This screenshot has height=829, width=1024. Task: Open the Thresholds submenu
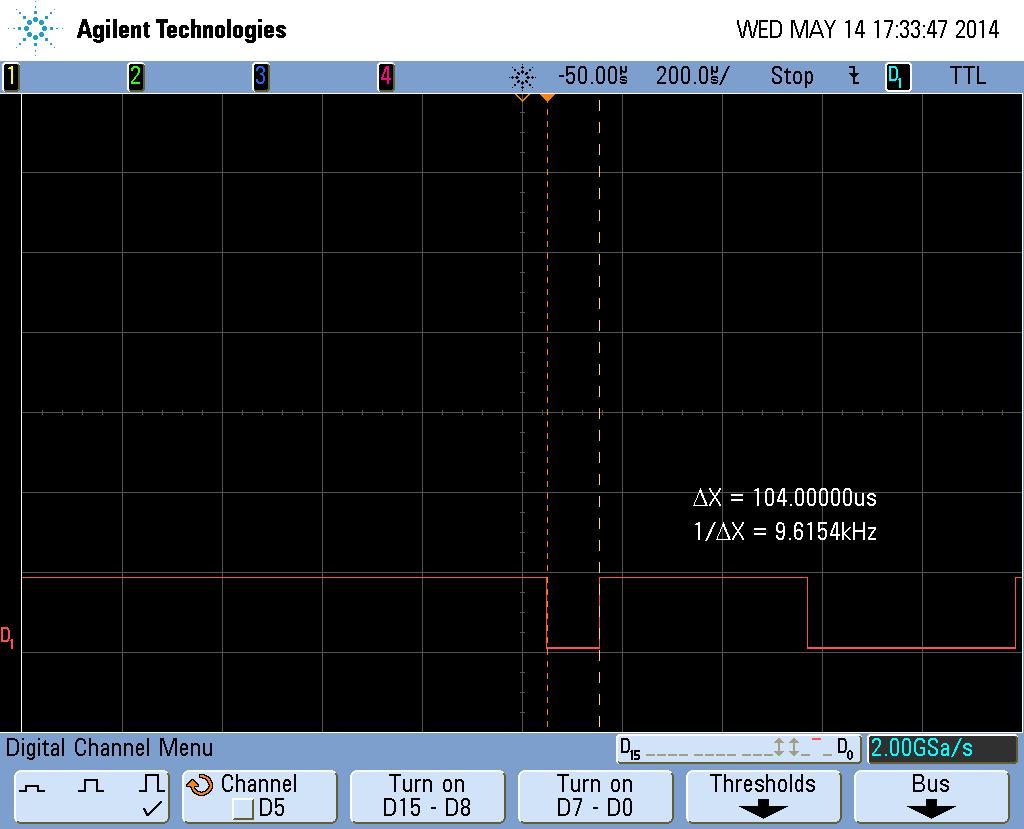[x=762, y=796]
